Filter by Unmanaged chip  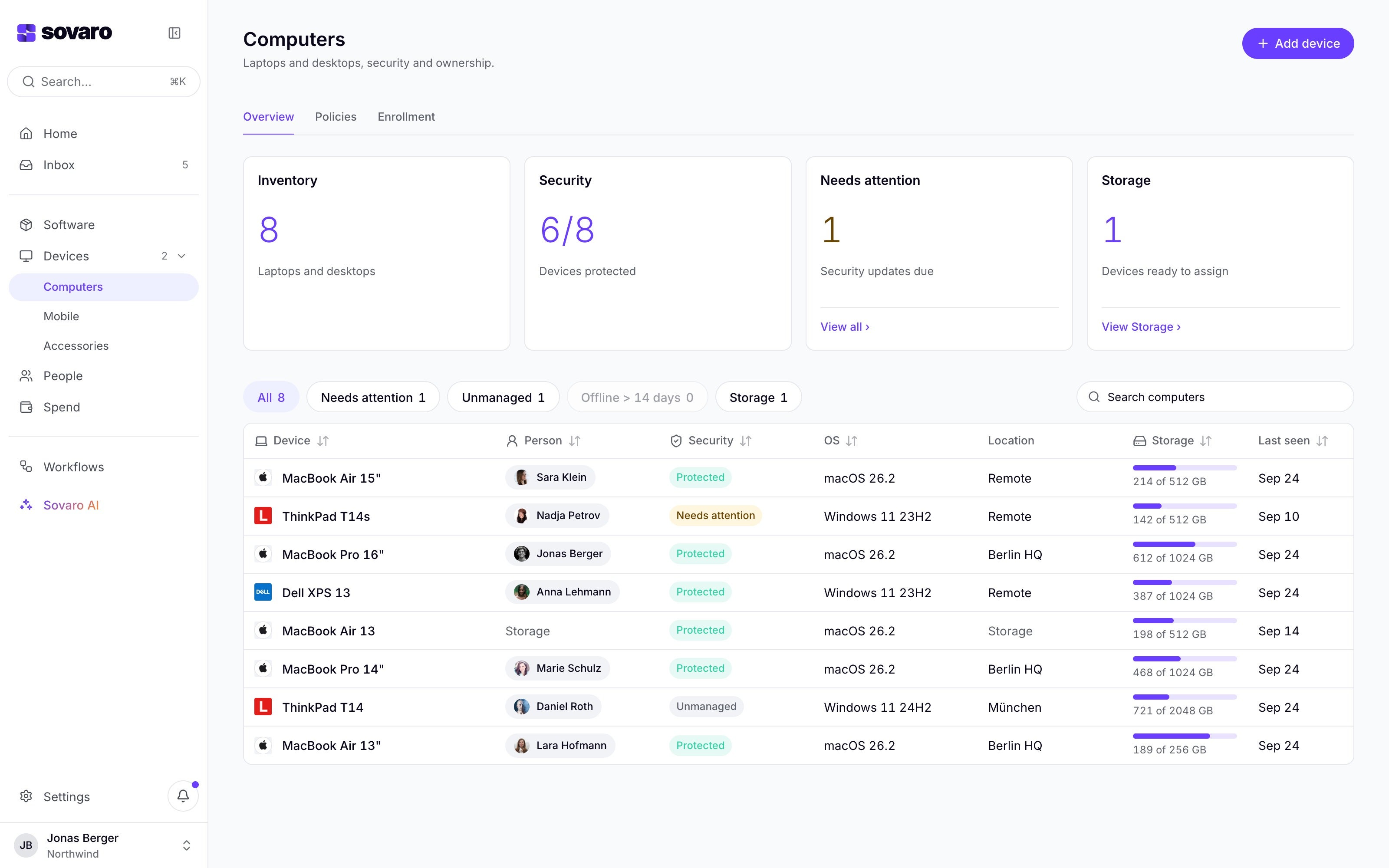click(x=503, y=397)
